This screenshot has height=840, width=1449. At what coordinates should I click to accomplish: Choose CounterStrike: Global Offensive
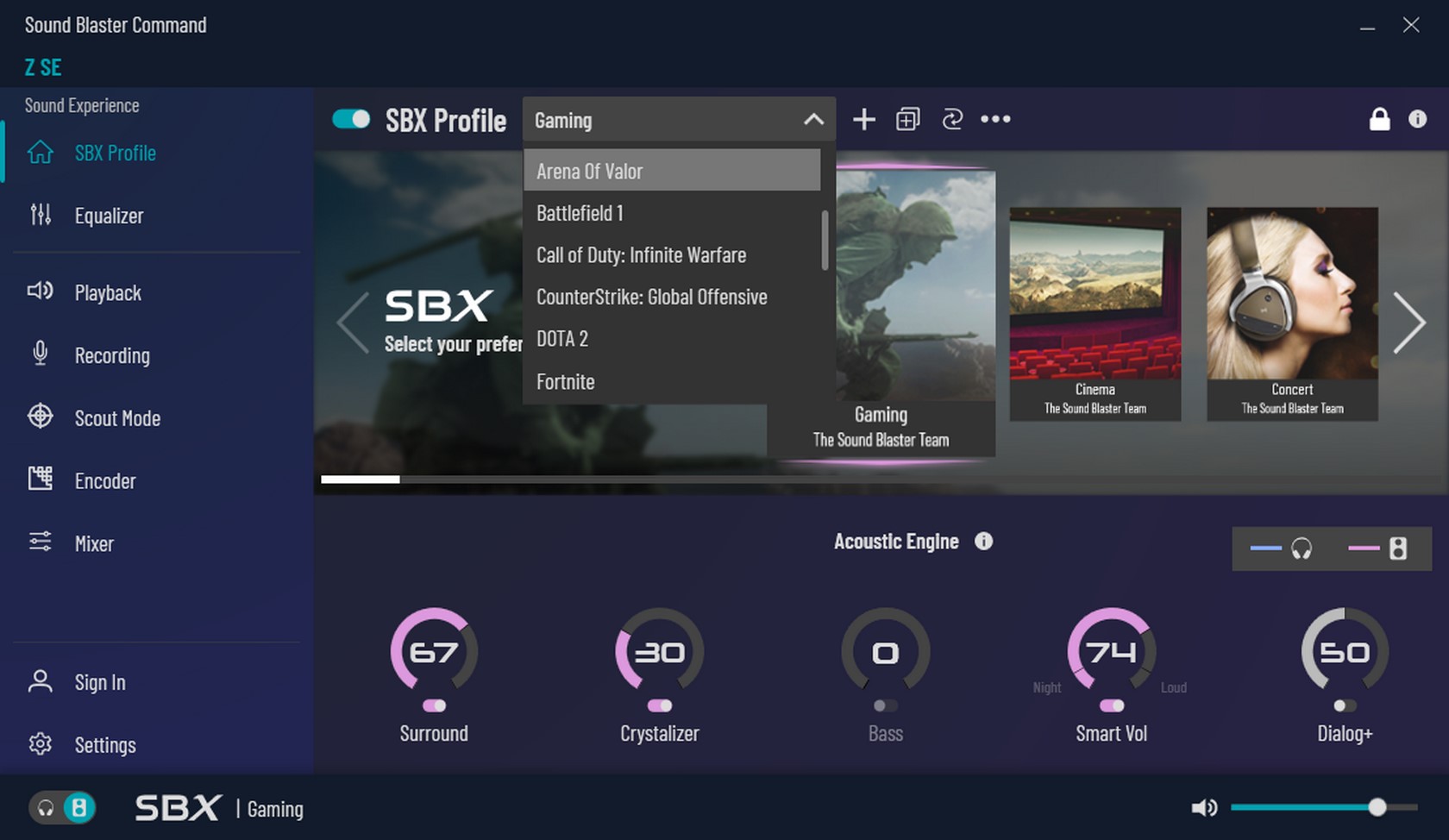point(672,297)
